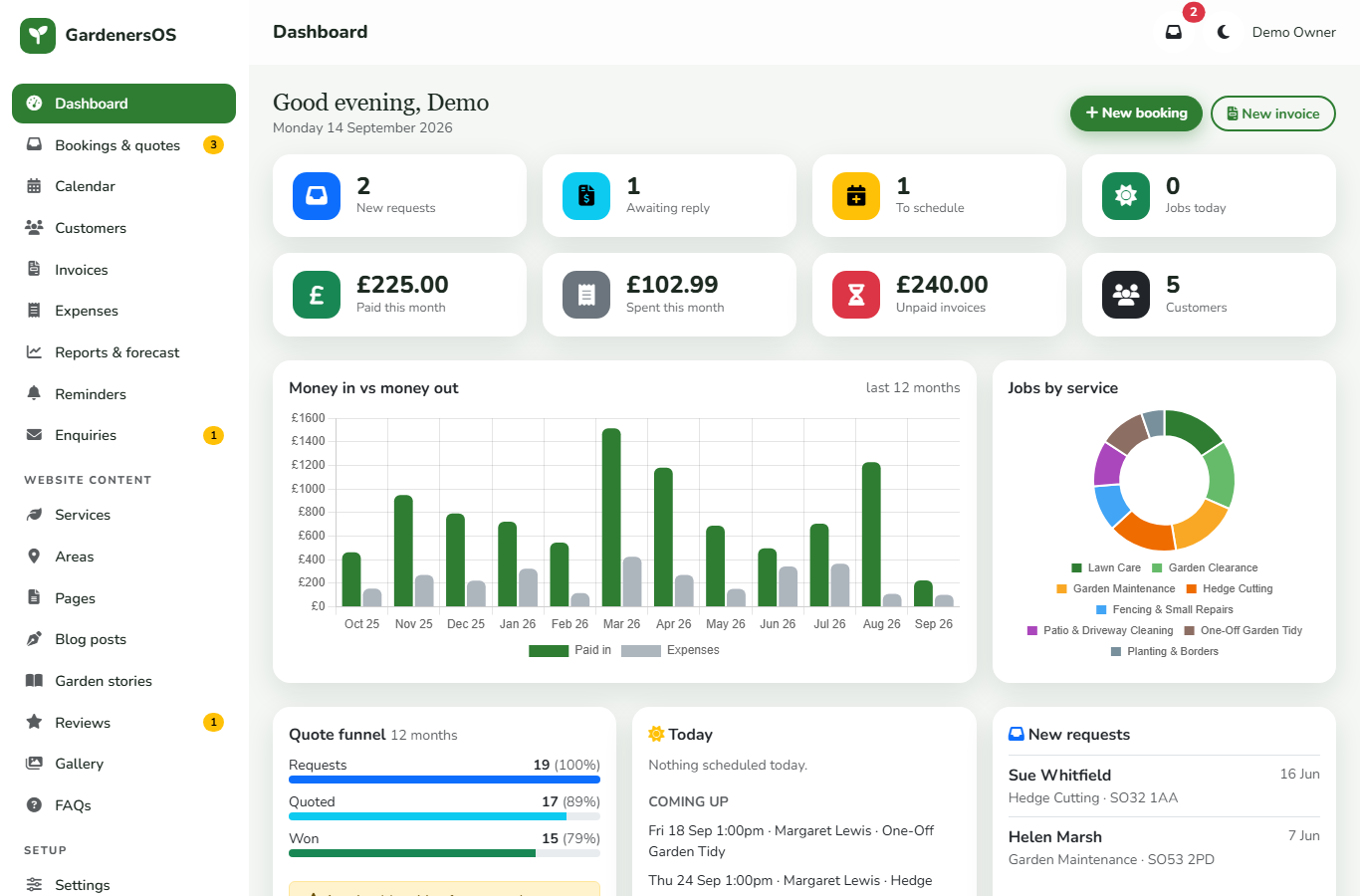Toggle the Paid in legend swatch
The width and height of the screenshot is (1360, 896).
tap(549, 650)
